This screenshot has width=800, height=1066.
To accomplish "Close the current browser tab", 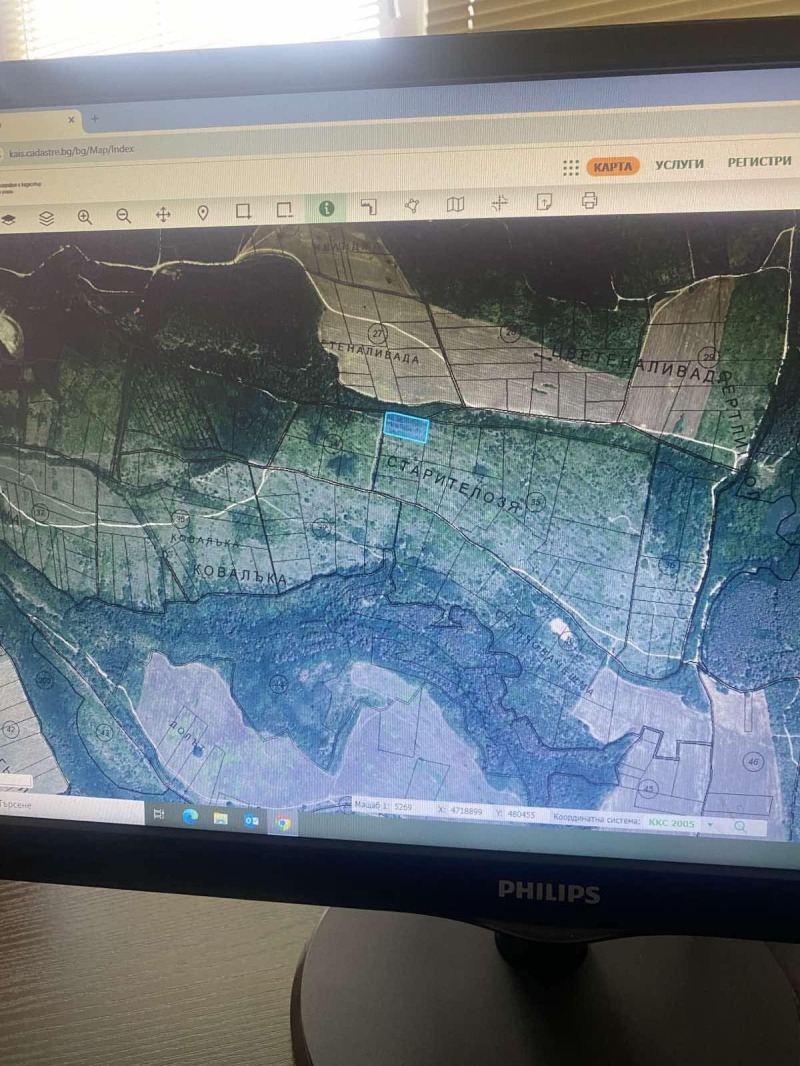I will point(72,119).
